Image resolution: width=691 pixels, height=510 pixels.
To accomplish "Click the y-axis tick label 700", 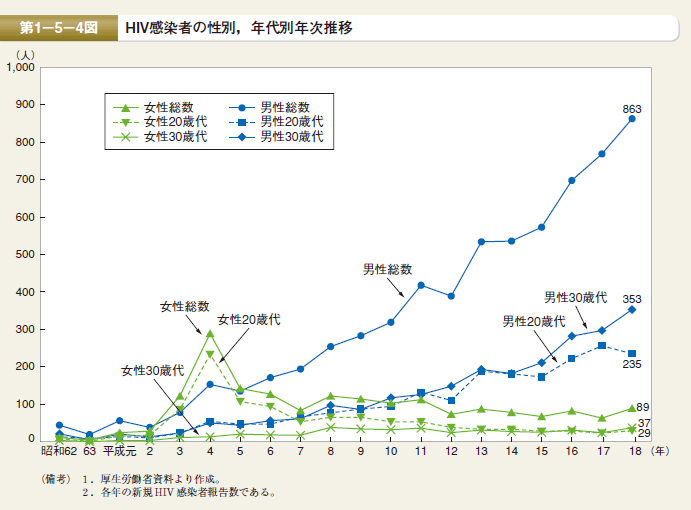I will tap(25, 179).
